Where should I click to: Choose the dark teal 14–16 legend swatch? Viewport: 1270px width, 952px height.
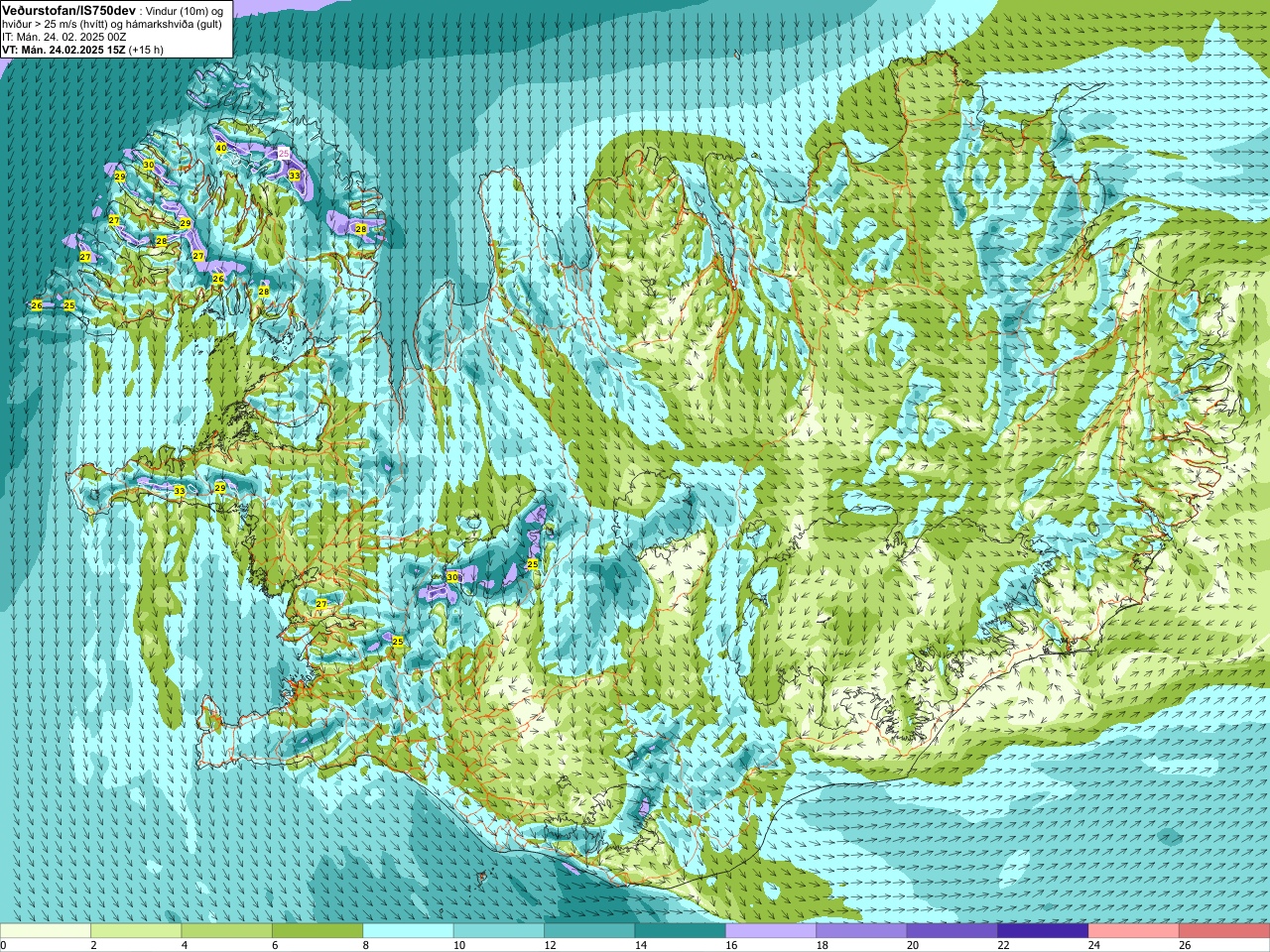point(681,930)
